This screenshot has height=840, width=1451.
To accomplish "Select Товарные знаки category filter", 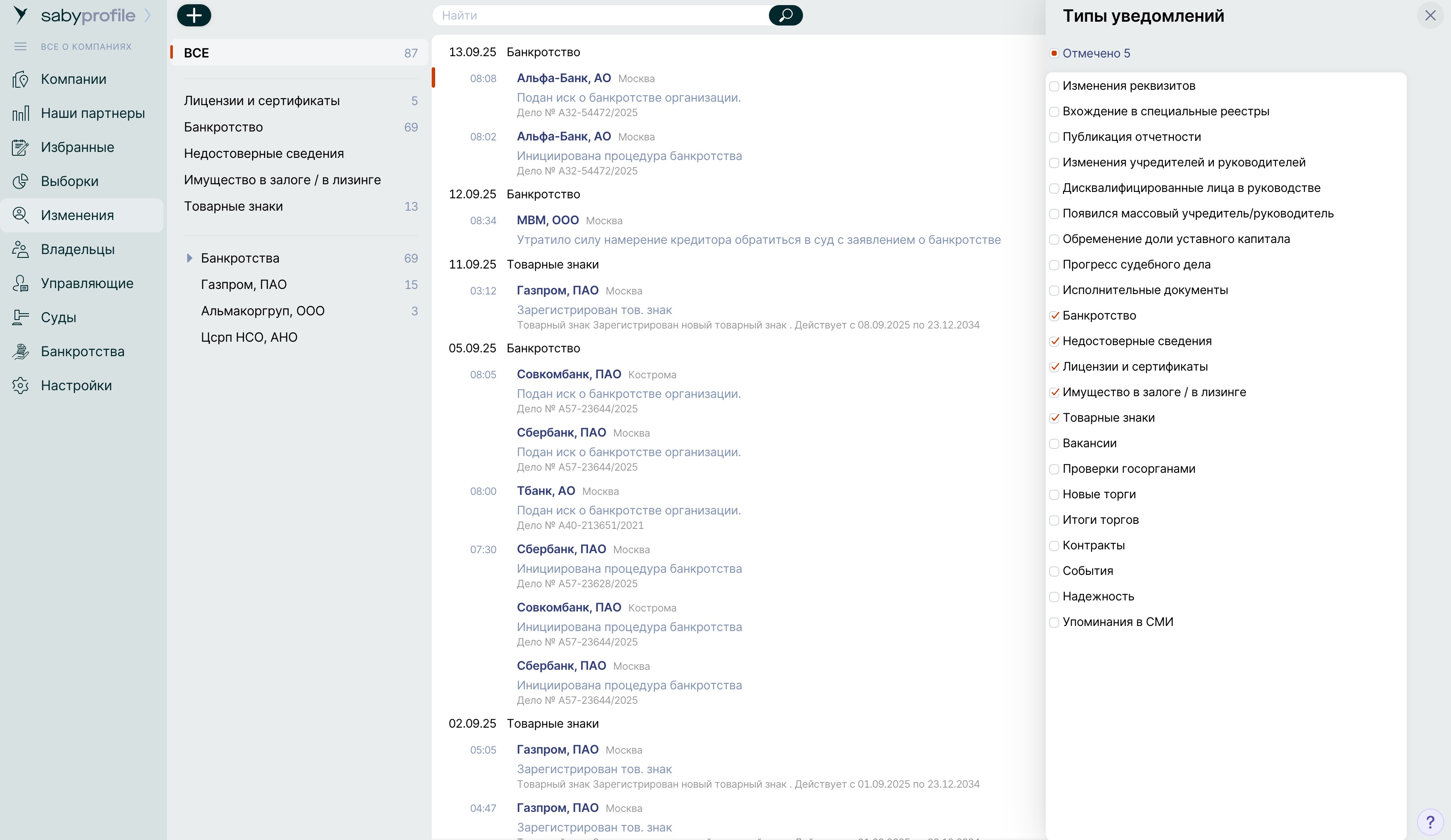I will point(233,206).
